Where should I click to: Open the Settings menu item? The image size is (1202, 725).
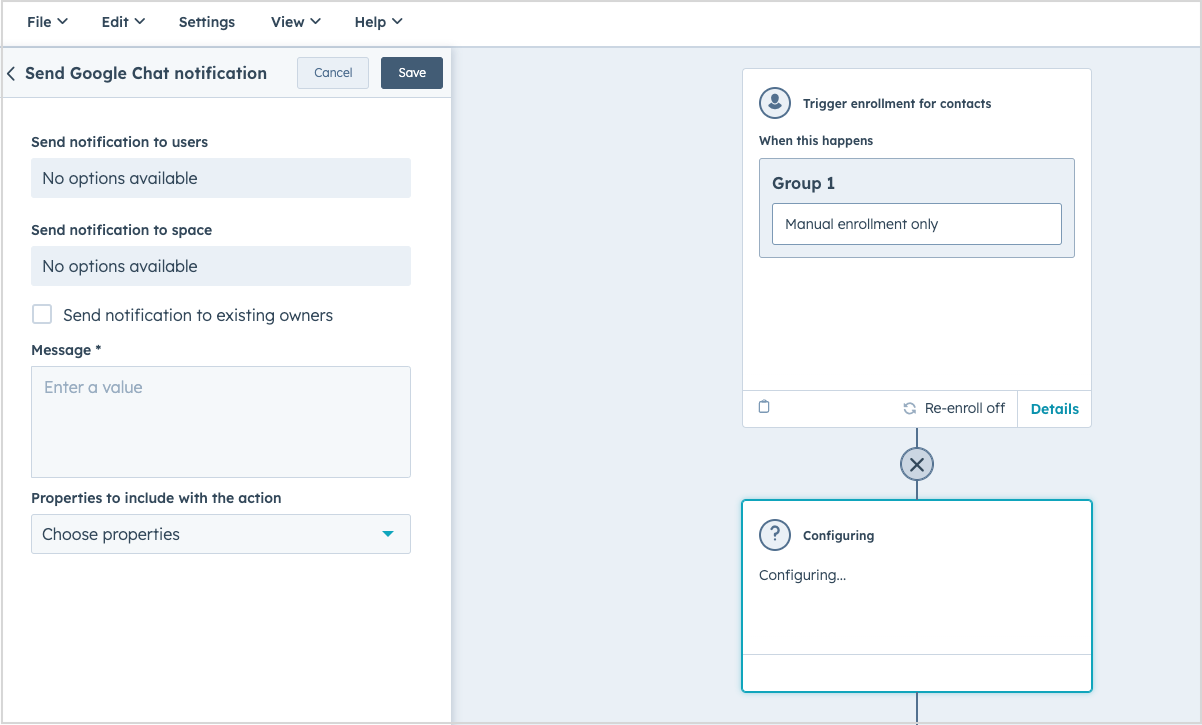click(207, 21)
